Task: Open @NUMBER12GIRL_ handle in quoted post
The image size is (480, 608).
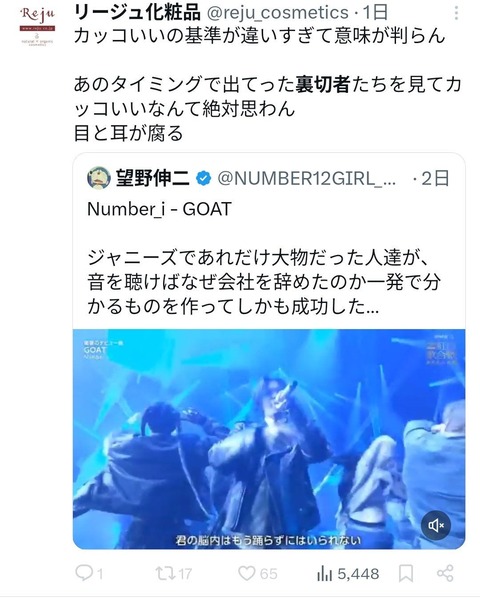Action: pyautogui.click(x=307, y=178)
